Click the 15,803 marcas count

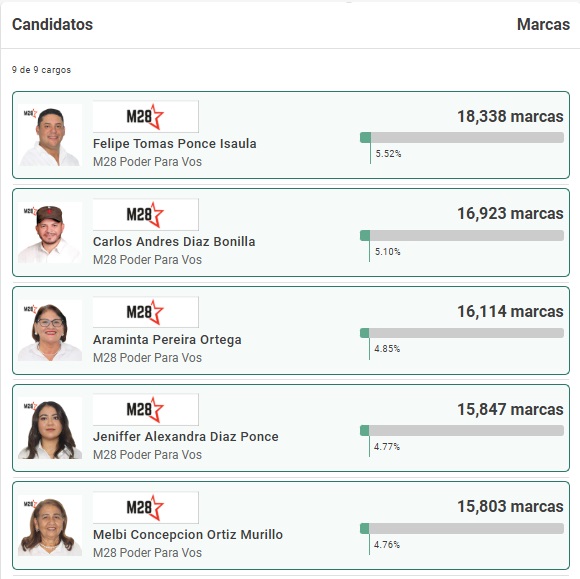point(510,506)
